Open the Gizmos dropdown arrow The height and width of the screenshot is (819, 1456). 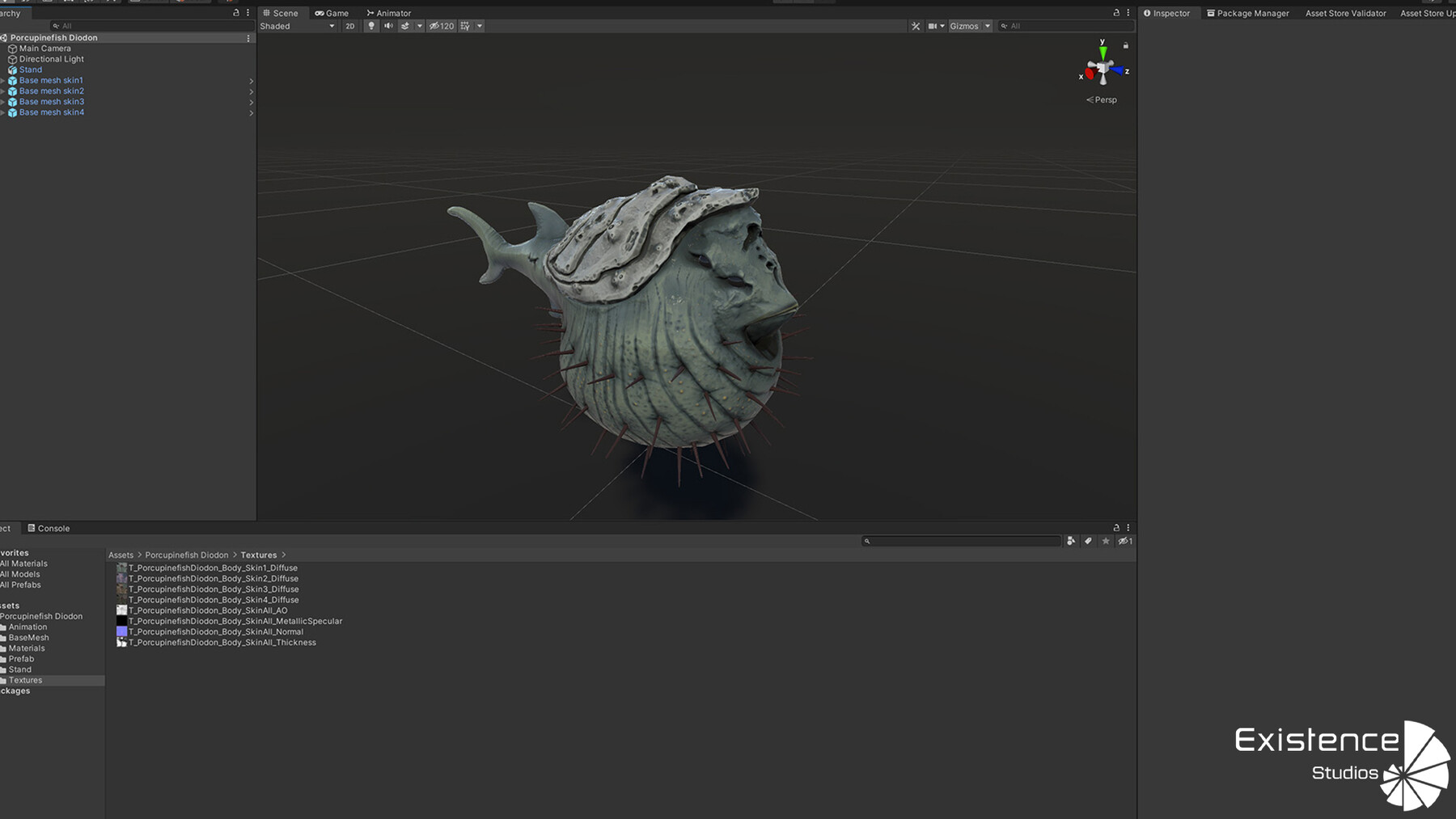[x=987, y=26]
